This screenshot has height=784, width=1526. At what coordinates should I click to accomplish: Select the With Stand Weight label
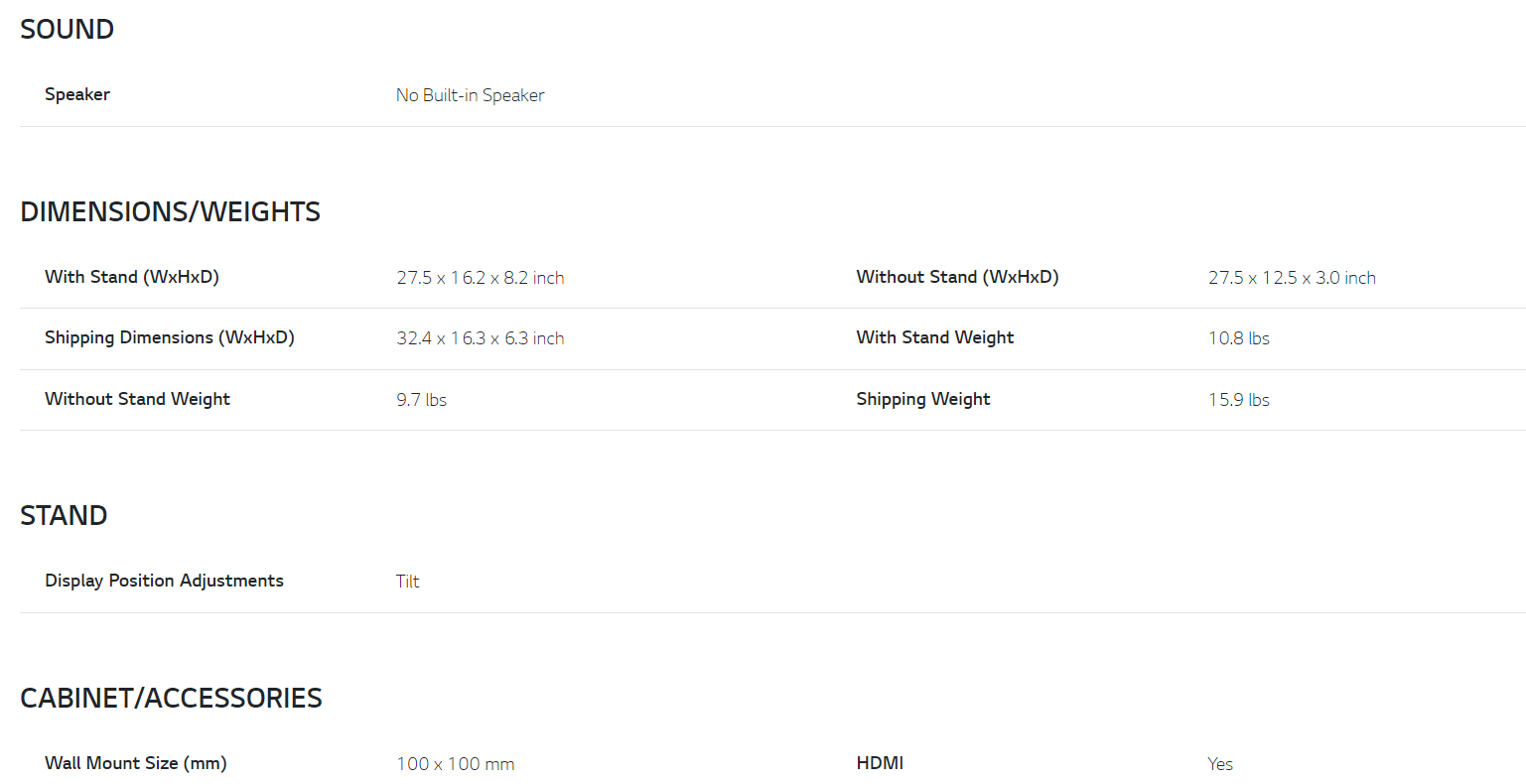click(935, 337)
